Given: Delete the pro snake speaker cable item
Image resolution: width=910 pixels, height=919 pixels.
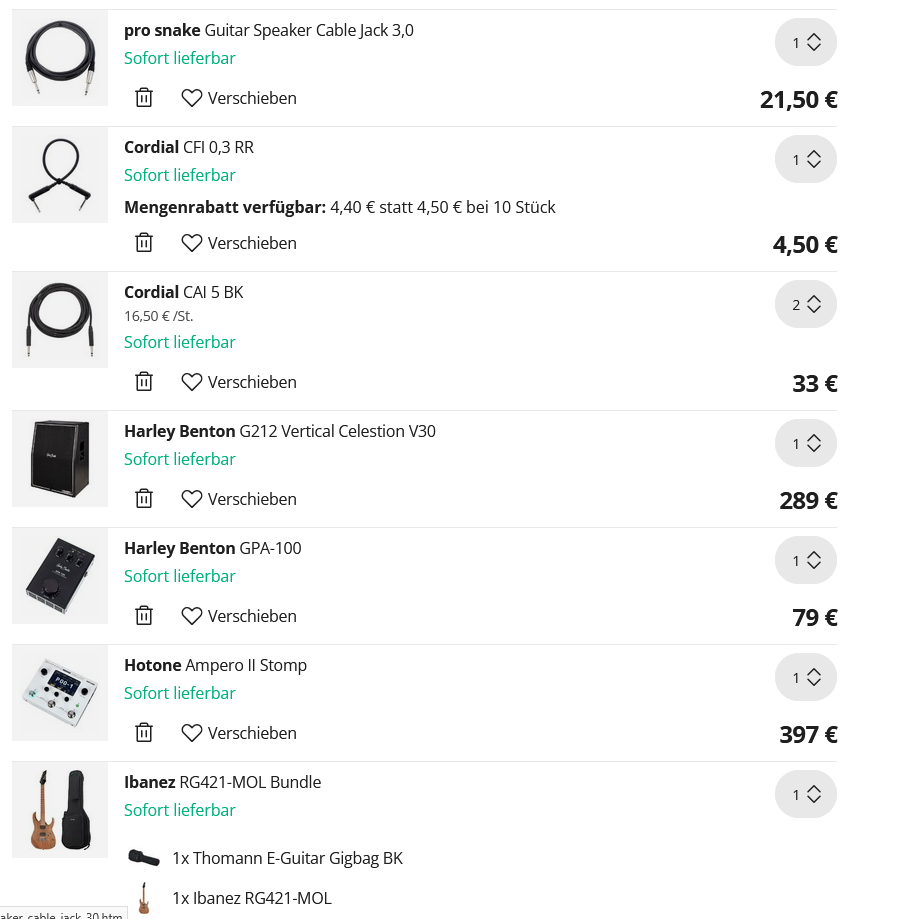Looking at the screenshot, I should point(144,98).
